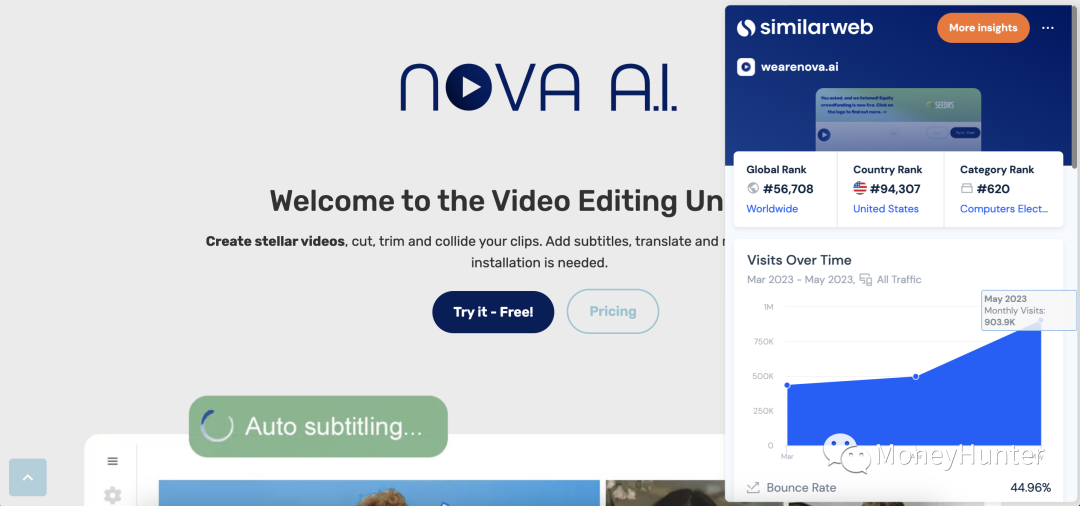
Task: Click the Try it - Free! button
Action: 493,312
